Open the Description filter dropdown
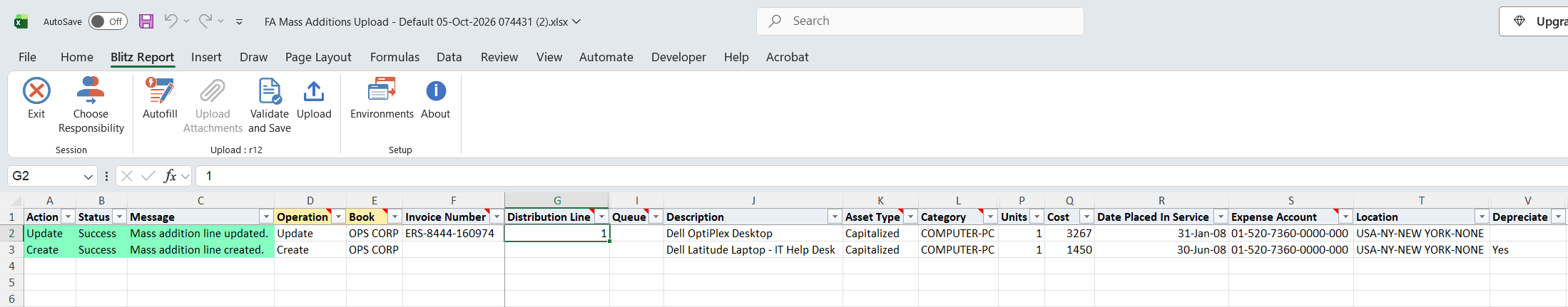1568x307 pixels. [834, 217]
